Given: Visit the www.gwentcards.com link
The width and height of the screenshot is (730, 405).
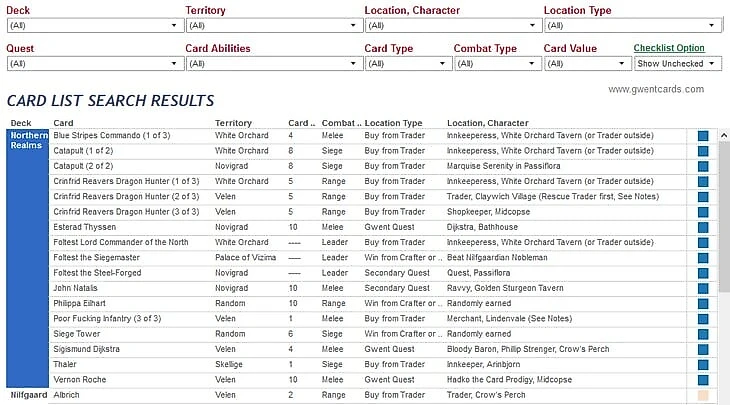Looking at the screenshot, I should [655, 89].
